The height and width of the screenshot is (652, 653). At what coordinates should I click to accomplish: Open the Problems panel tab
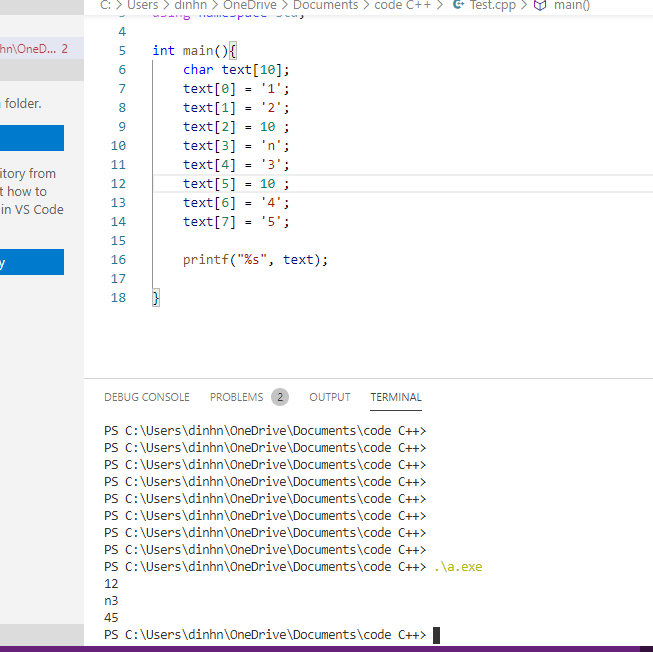237,397
